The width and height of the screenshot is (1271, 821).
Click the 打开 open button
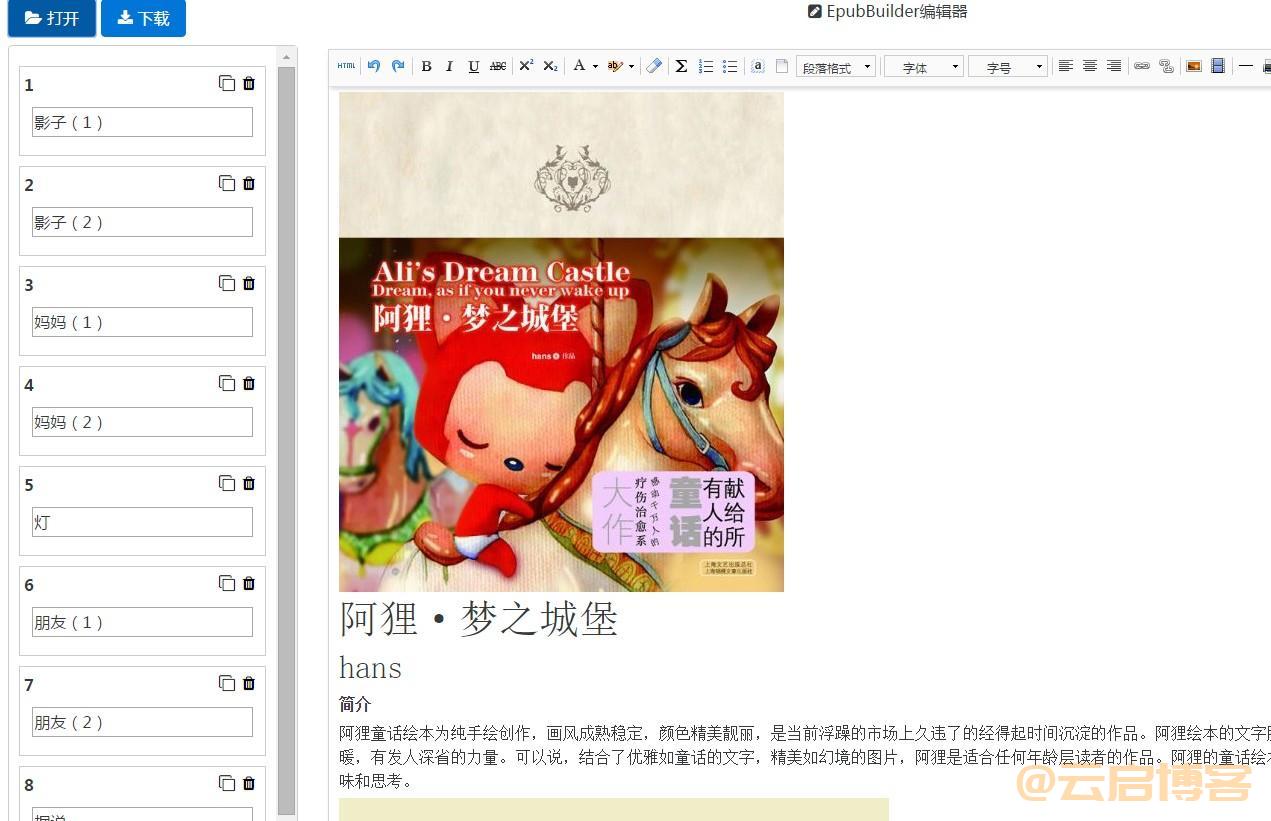pyautogui.click(x=52, y=18)
